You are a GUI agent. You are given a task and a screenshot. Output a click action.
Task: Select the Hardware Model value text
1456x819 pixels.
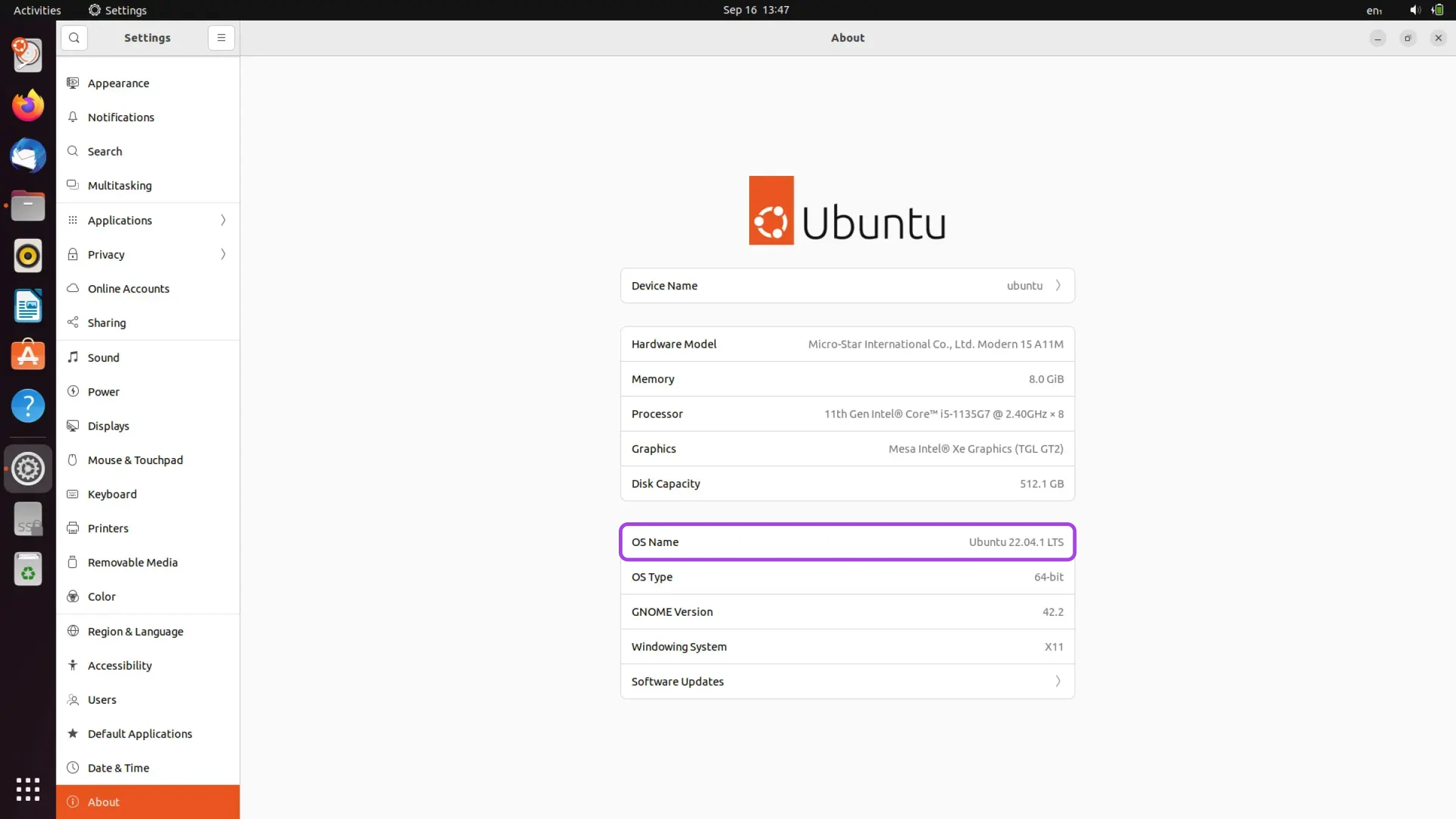(x=935, y=344)
